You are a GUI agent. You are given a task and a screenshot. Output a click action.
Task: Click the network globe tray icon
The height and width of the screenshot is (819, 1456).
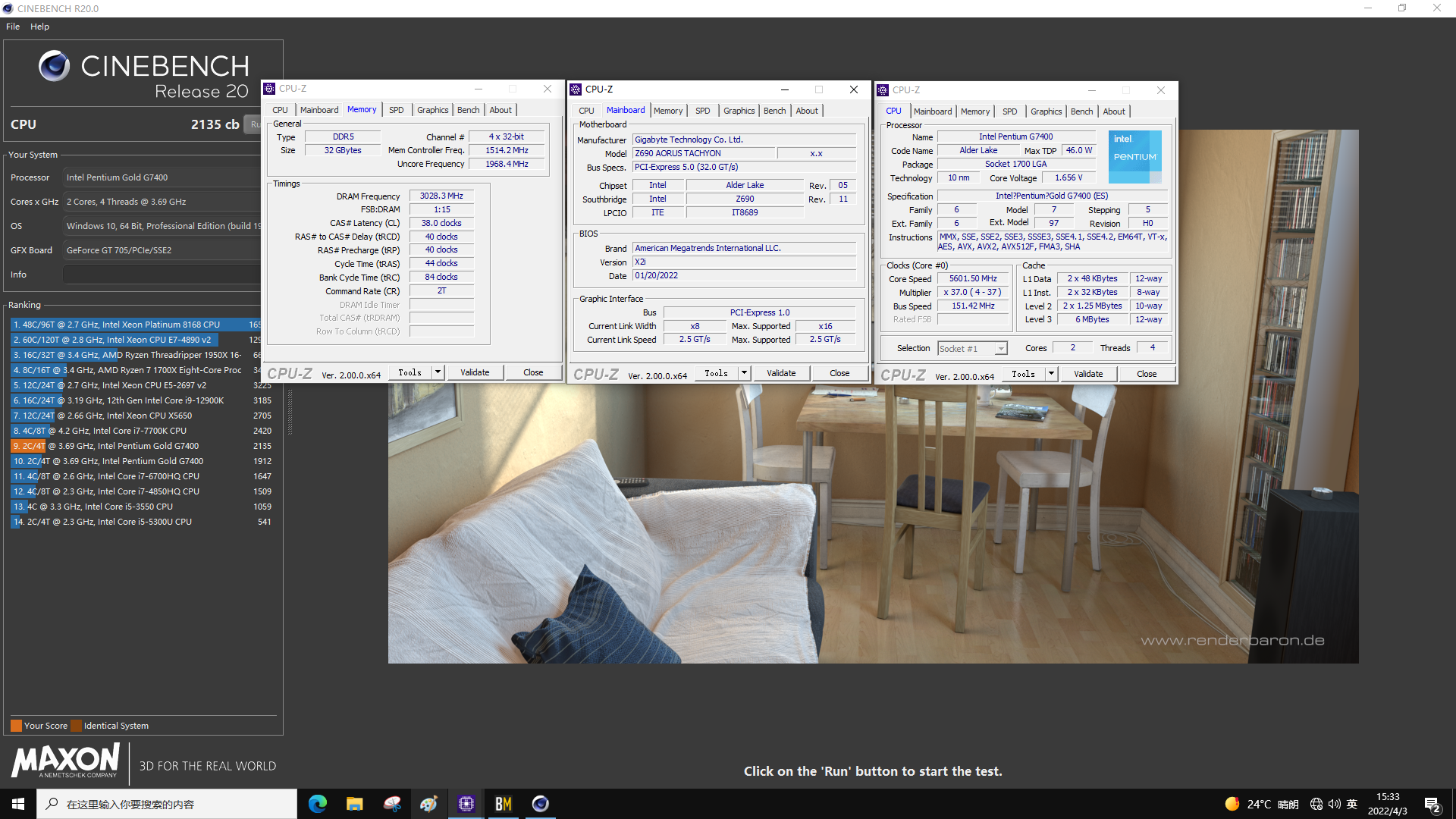coord(1316,804)
